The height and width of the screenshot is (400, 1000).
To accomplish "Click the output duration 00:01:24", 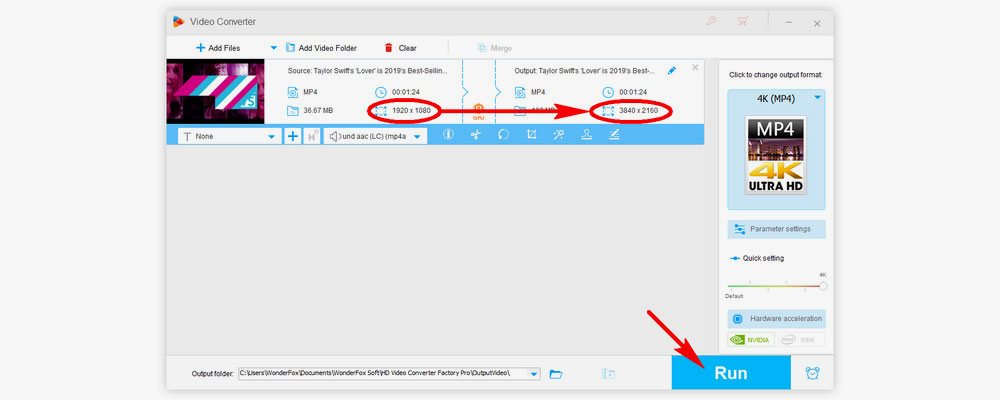I will pyautogui.click(x=633, y=92).
